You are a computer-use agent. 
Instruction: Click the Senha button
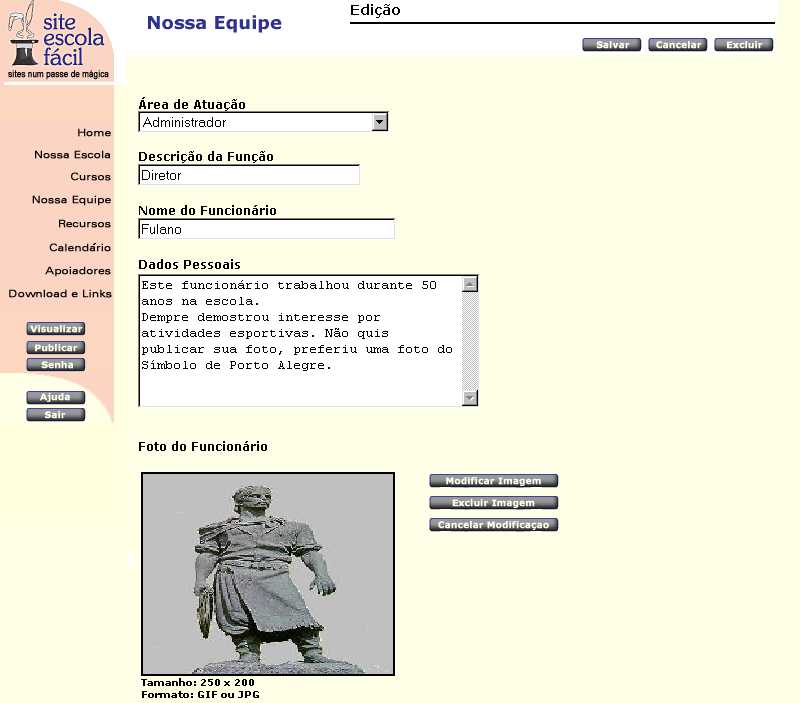tap(56, 365)
